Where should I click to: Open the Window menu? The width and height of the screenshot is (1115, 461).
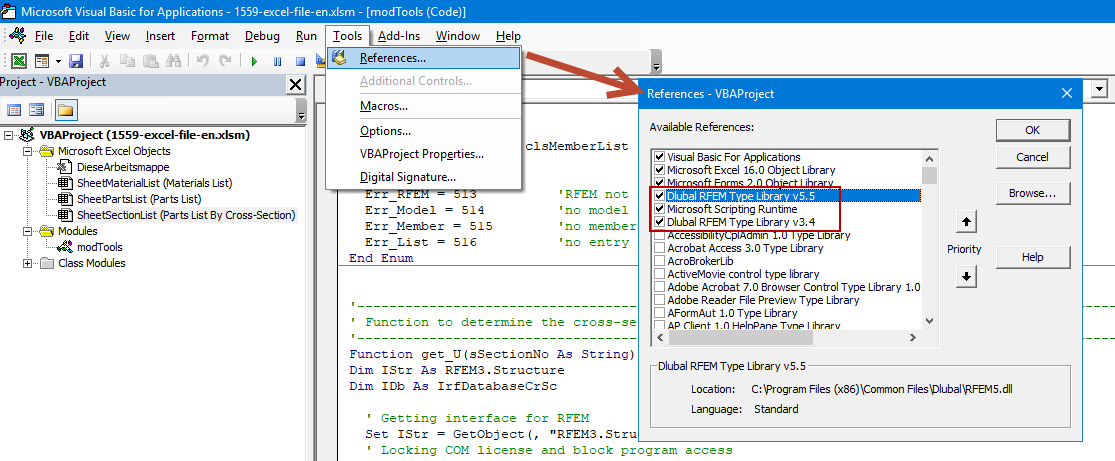click(457, 36)
